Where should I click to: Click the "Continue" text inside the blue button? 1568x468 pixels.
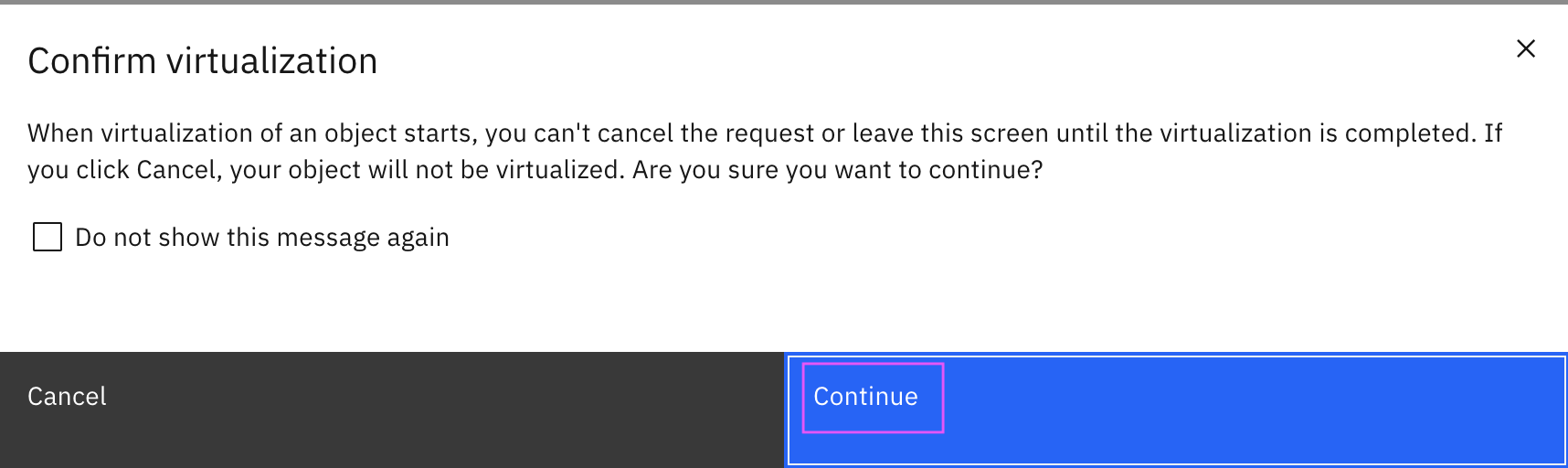click(x=865, y=397)
